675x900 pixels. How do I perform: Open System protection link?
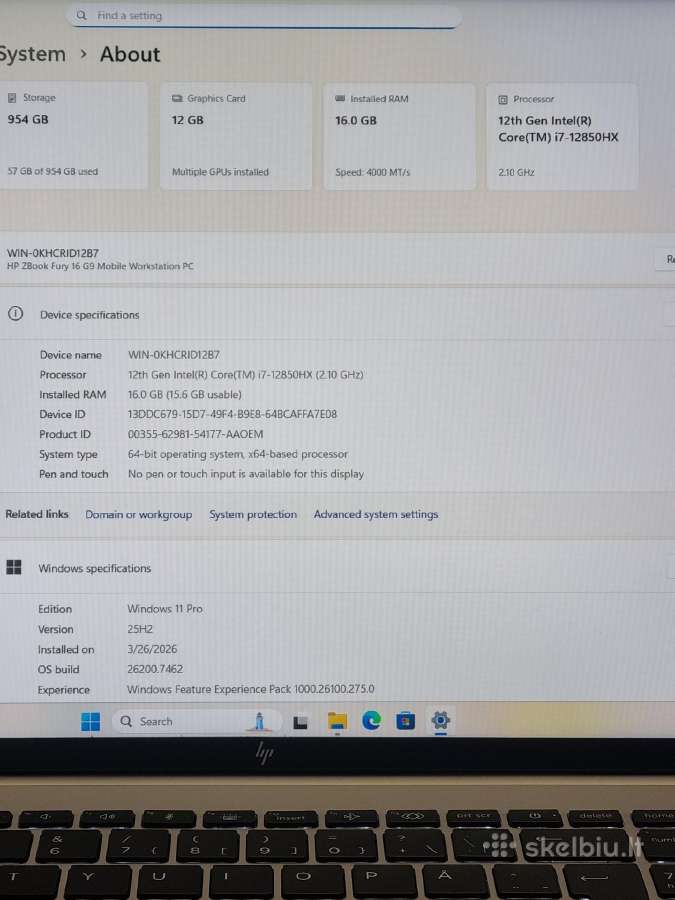tap(253, 514)
